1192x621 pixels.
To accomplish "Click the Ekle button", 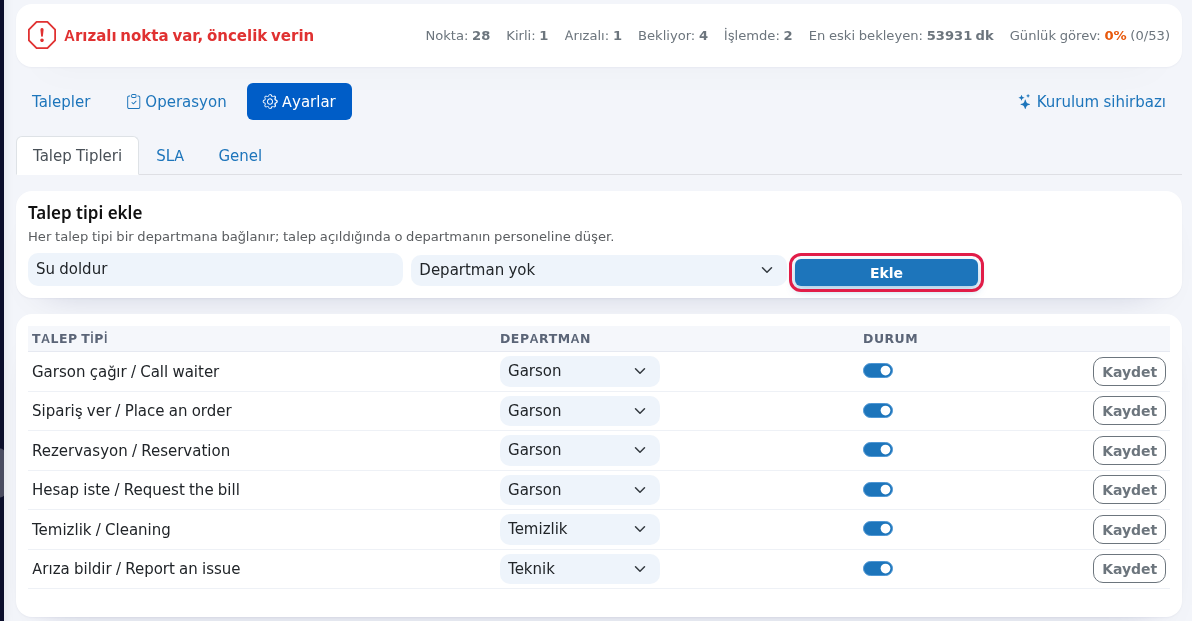I will (x=886, y=273).
